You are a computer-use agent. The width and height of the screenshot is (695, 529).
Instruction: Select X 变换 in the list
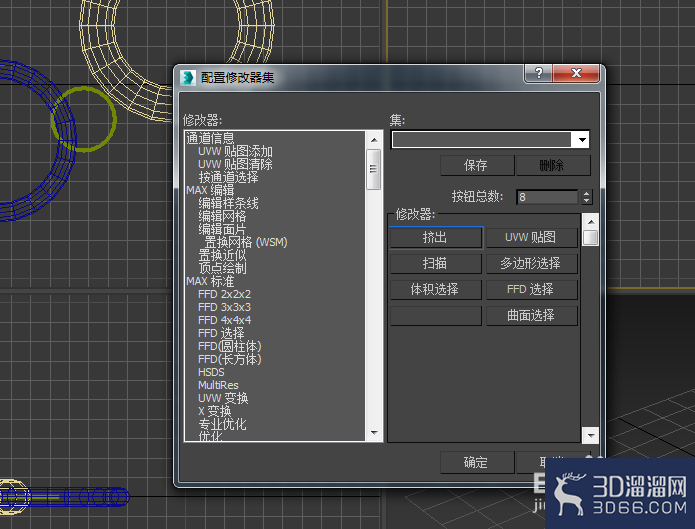[x=215, y=411]
